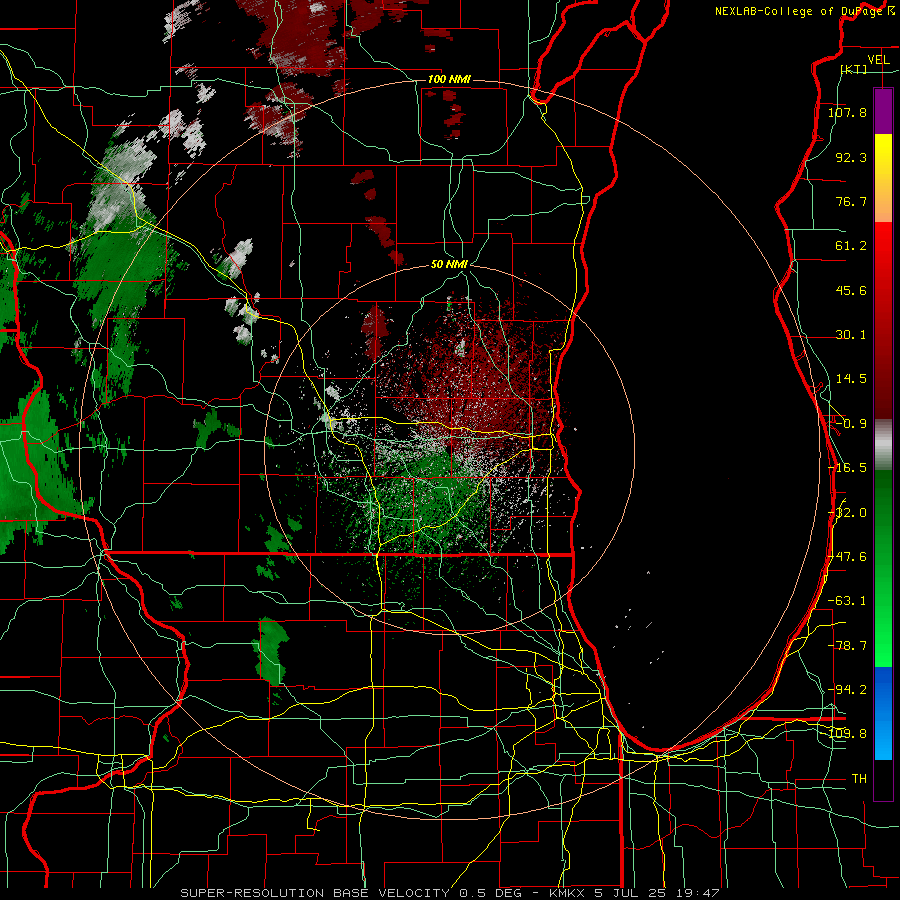Click the -0.9 legend value

coord(851,424)
